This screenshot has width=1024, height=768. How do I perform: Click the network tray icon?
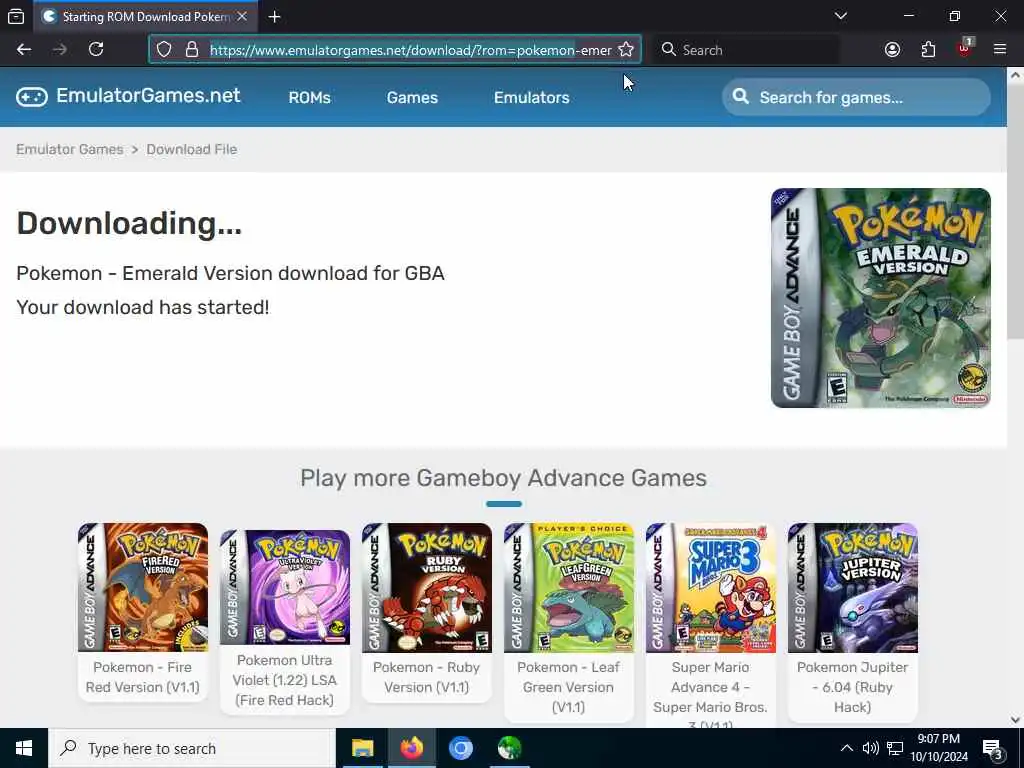click(895, 748)
